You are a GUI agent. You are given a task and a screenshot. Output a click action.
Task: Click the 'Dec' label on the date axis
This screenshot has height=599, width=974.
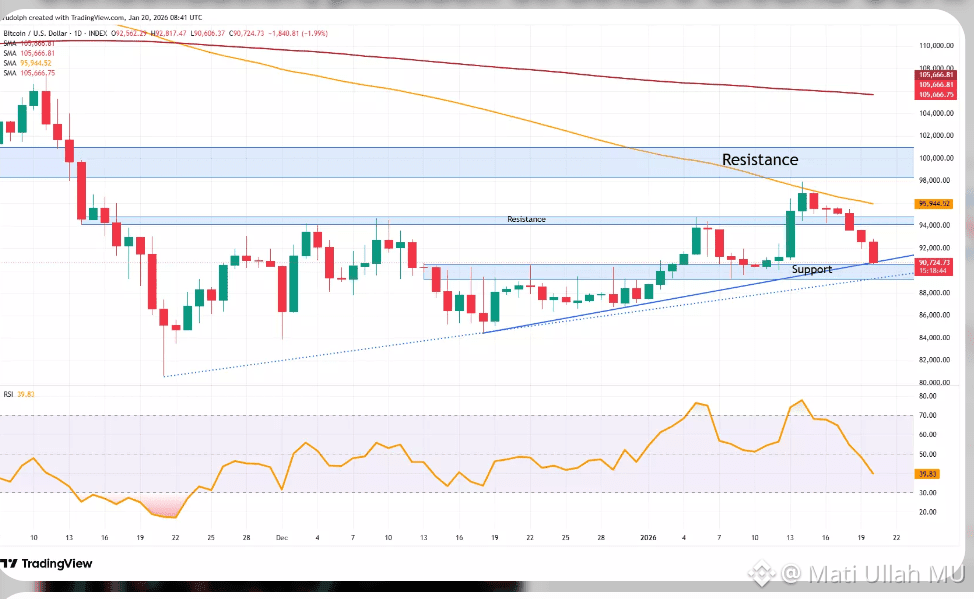tap(282, 537)
